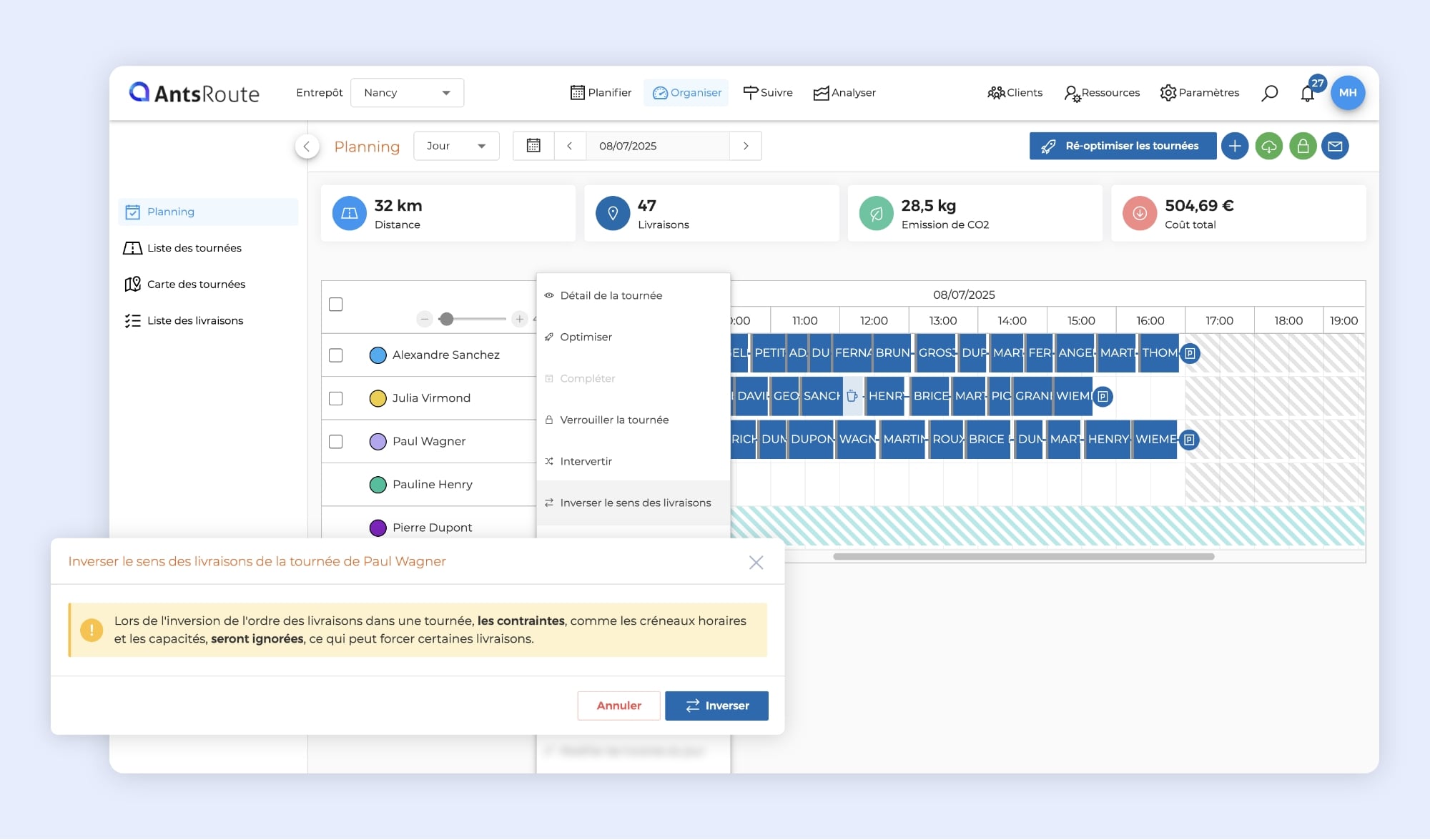The height and width of the screenshot is (840, 1430).
Task: Open the calendar date picker icon
Action: click(533, 146)
